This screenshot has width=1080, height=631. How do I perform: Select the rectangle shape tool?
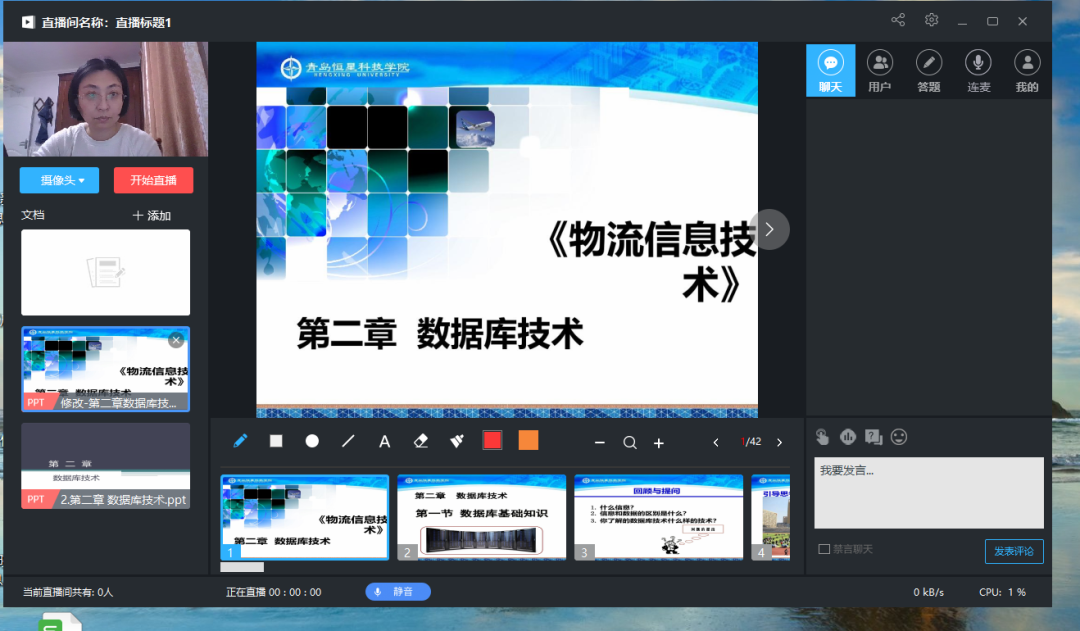pos(276,441)
